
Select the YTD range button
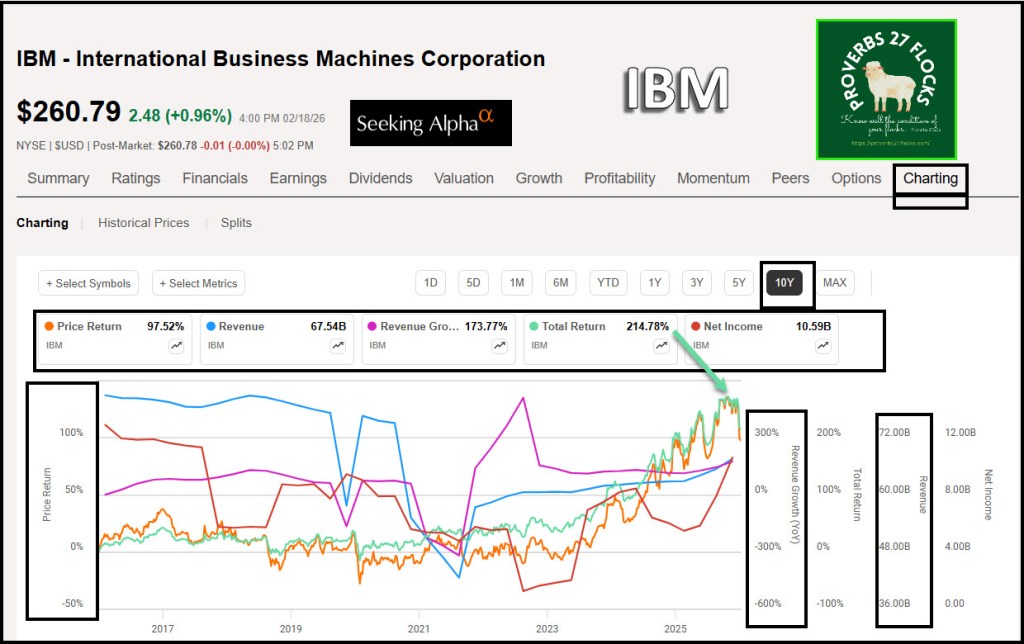[x=607, y=283]
